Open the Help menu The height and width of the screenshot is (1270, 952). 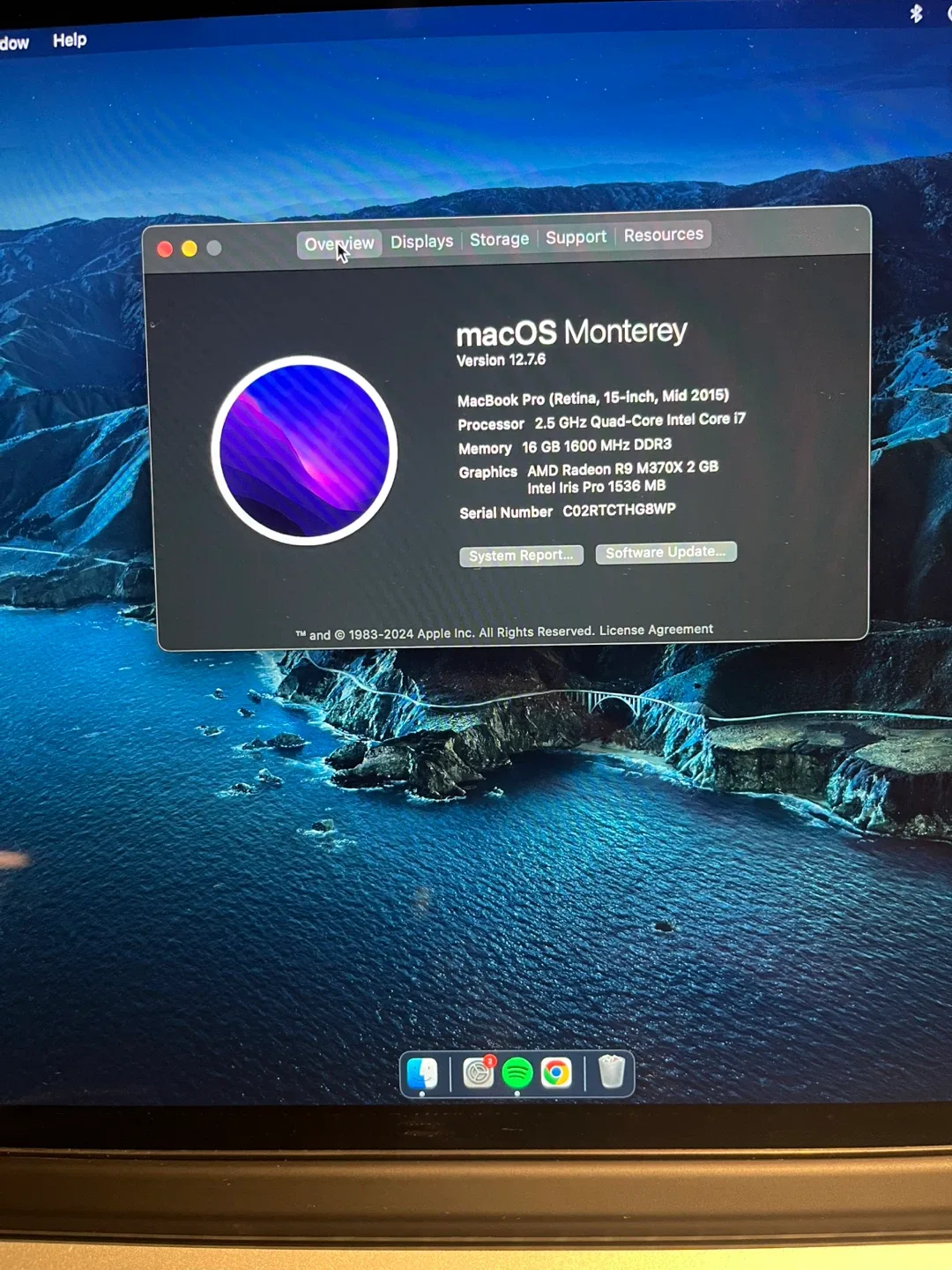click(x=70, y=40)
